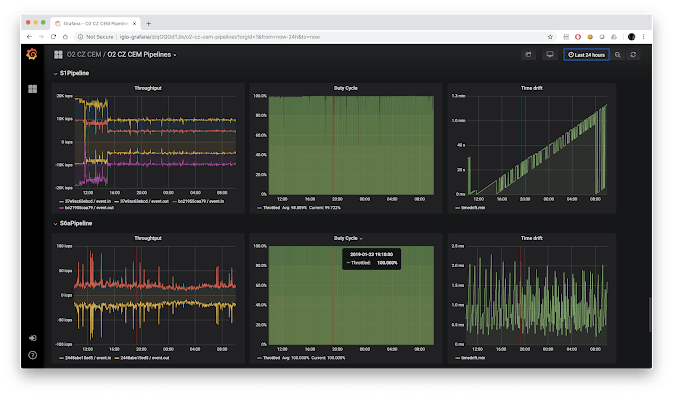Click the Grafana logo in the sidebar
Image resolution: width=673 pixels, height=396 pixels.
[x=32, y=54]
